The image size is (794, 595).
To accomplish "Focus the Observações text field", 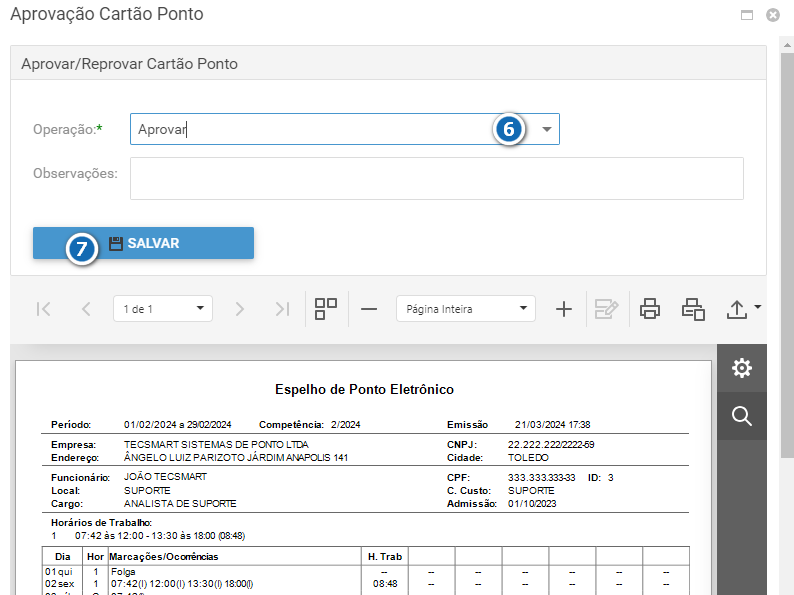I will click(x=436, y=178).
